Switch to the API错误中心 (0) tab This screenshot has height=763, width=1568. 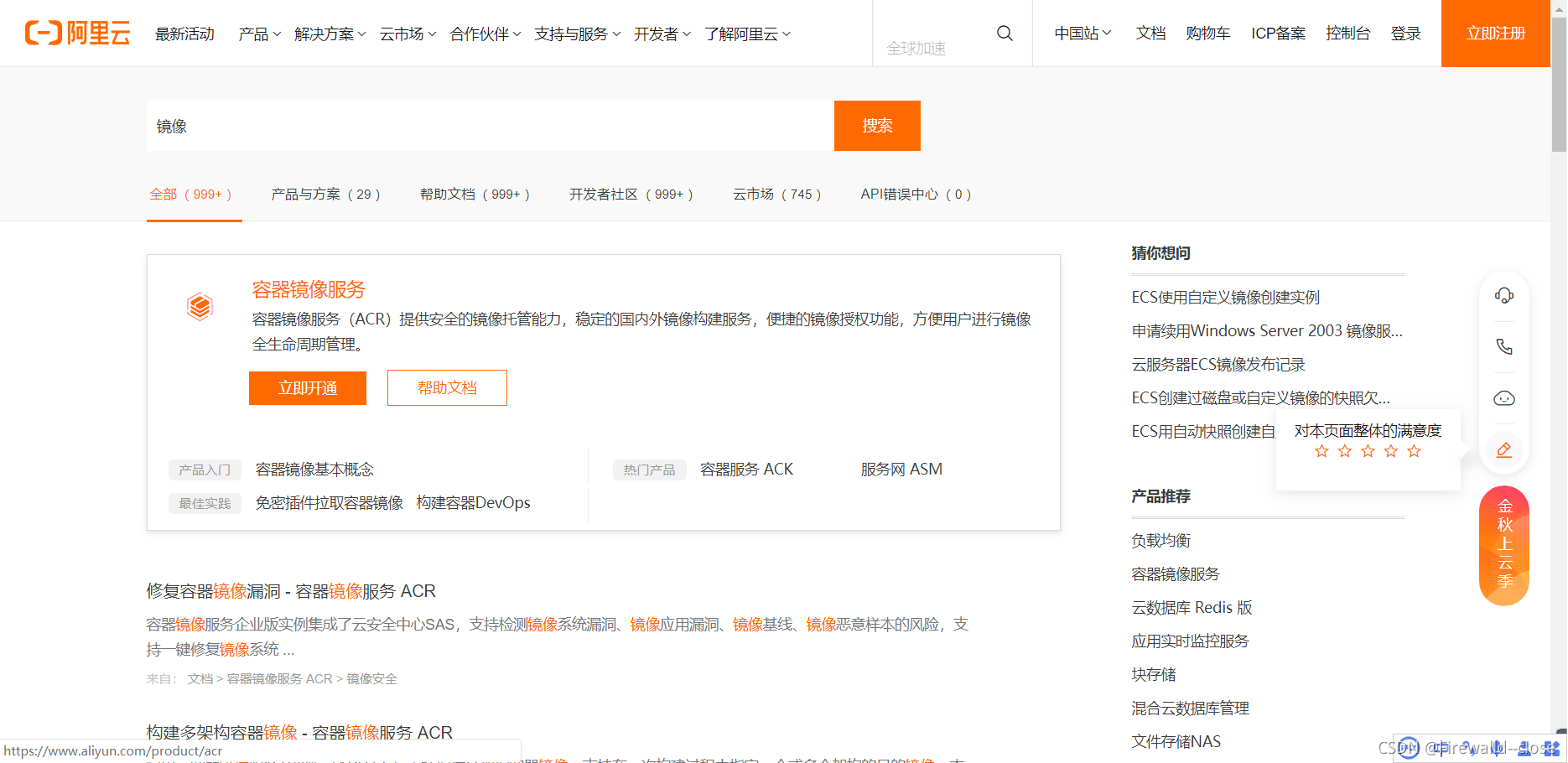point(916,195)
